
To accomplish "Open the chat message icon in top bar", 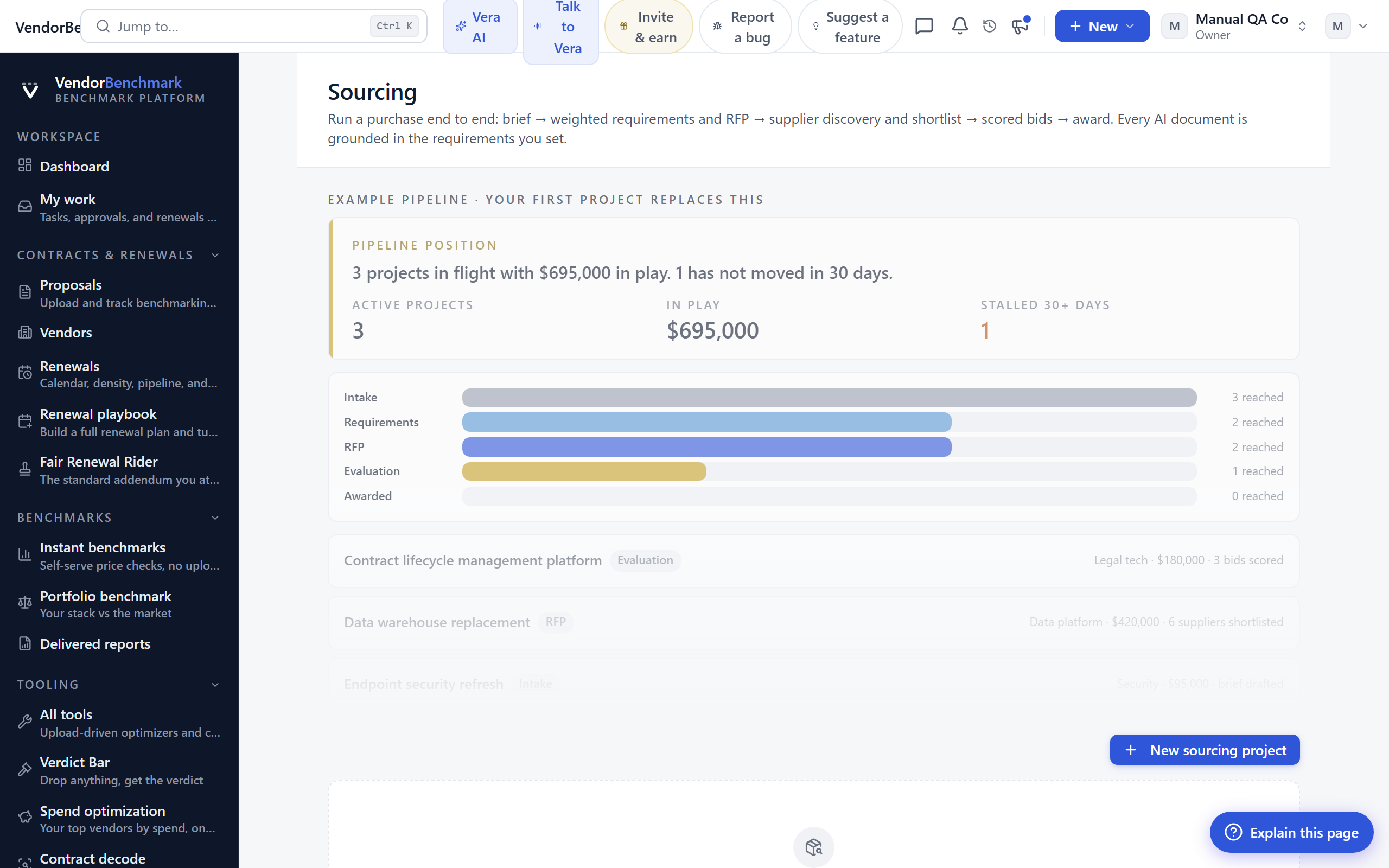I will [x=924, y=26].
